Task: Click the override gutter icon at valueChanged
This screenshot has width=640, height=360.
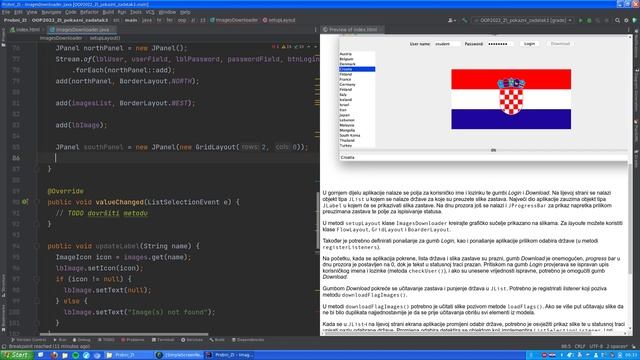Action: 25,202
